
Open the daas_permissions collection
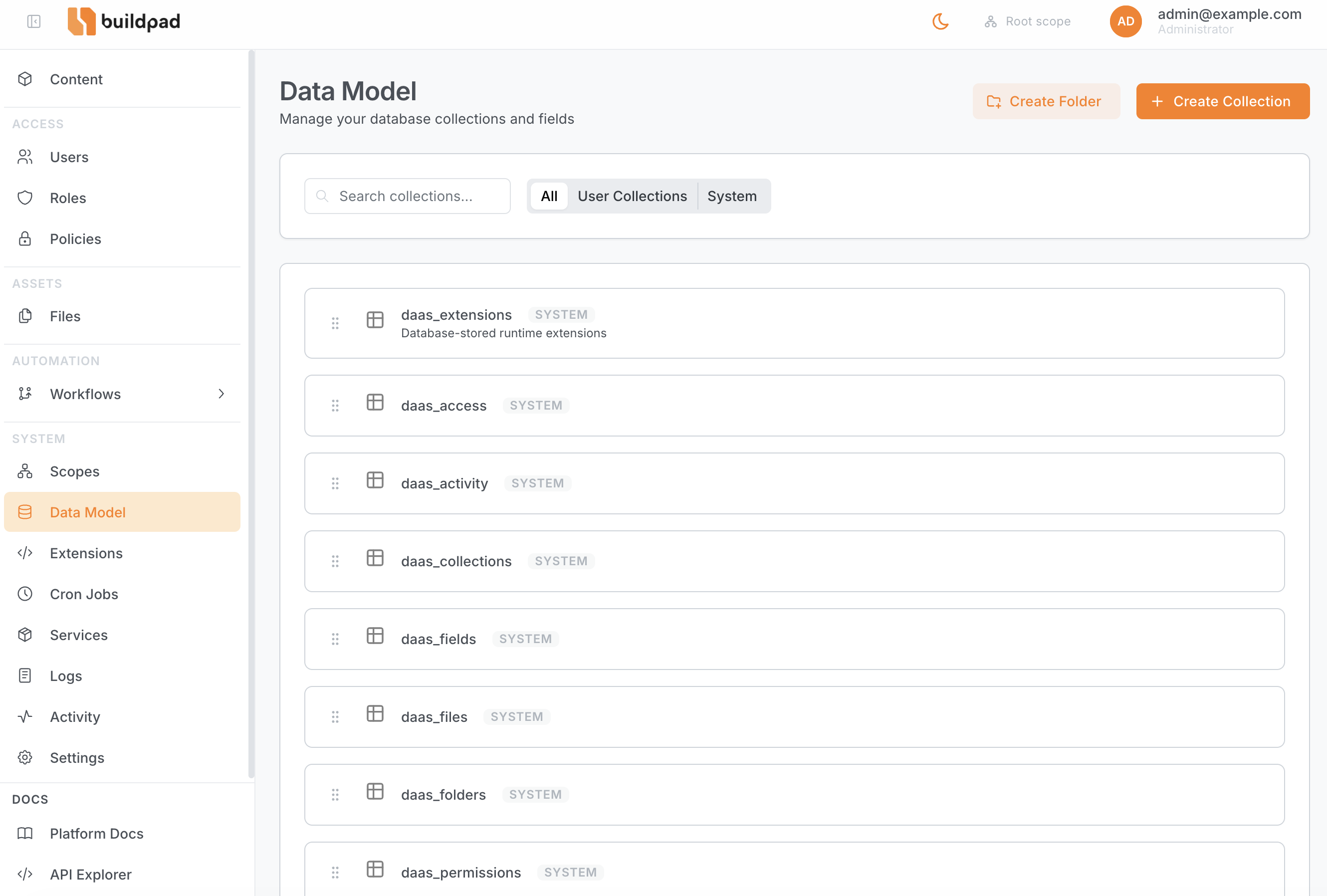point(794,870)
